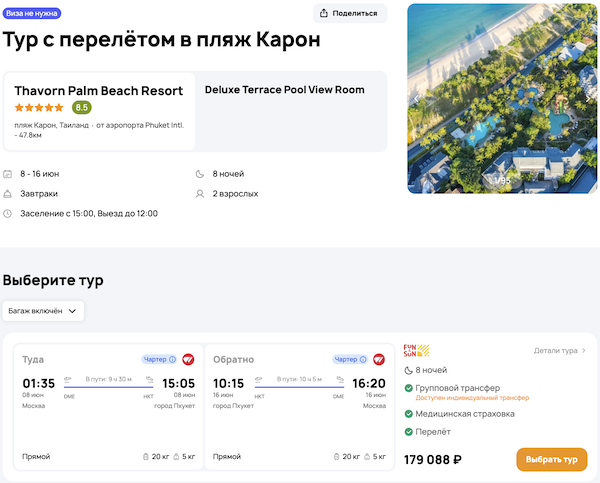
Task: Select the Deluxe Terrace Pool View Room
Action: [x=284, y=90]
